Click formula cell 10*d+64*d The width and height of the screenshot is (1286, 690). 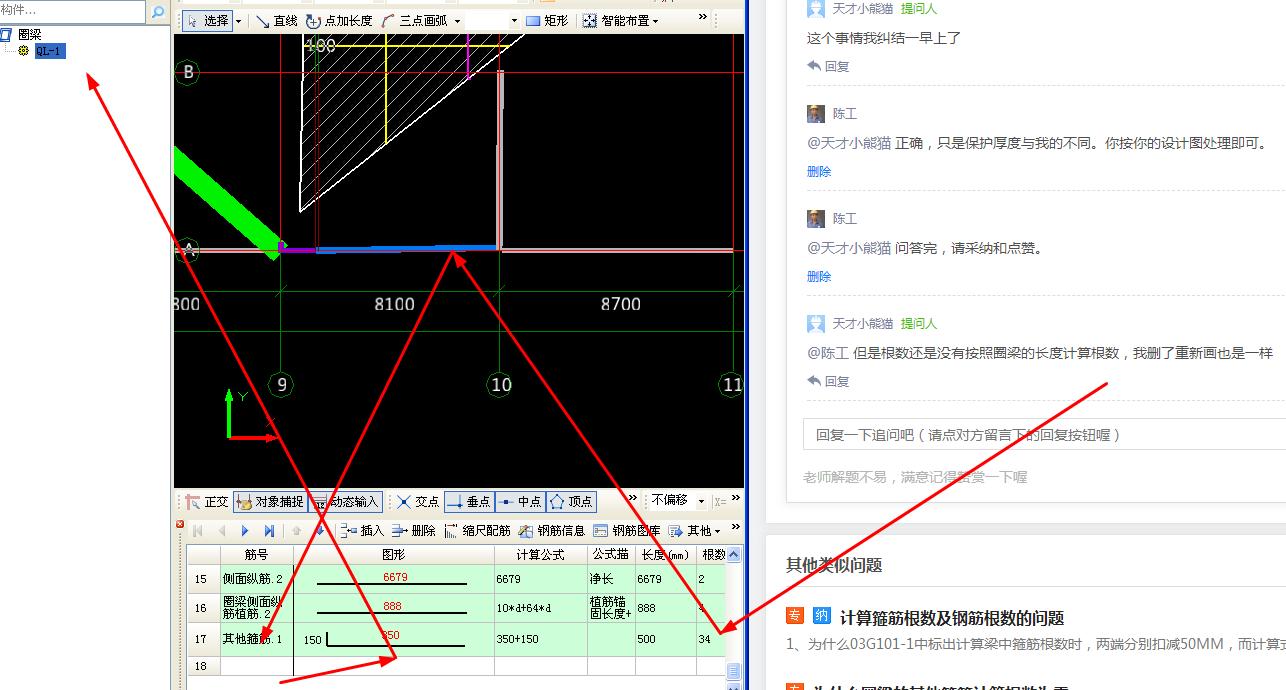pos(541,608)
